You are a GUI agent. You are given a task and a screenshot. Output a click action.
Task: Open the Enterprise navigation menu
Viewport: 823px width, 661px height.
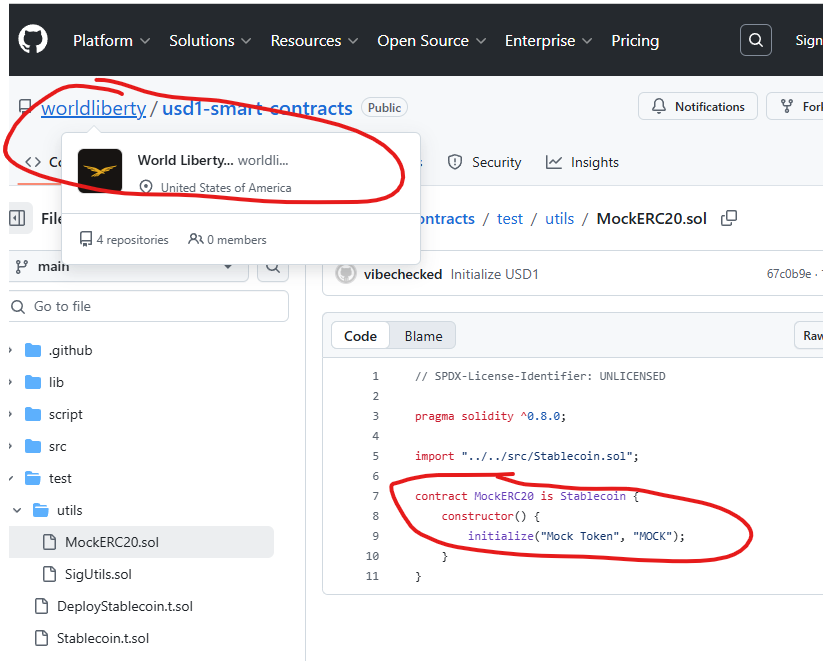tap(548, 40)
